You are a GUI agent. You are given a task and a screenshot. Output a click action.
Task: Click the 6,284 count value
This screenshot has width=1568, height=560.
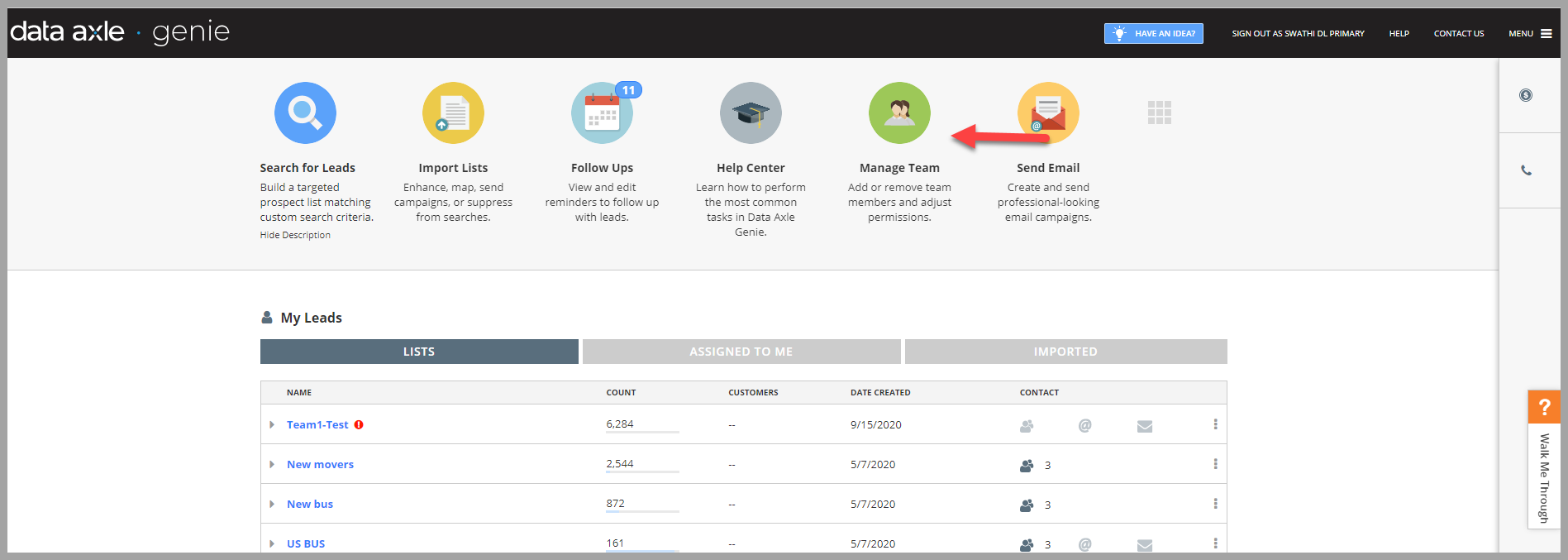[x=620, y=424]
